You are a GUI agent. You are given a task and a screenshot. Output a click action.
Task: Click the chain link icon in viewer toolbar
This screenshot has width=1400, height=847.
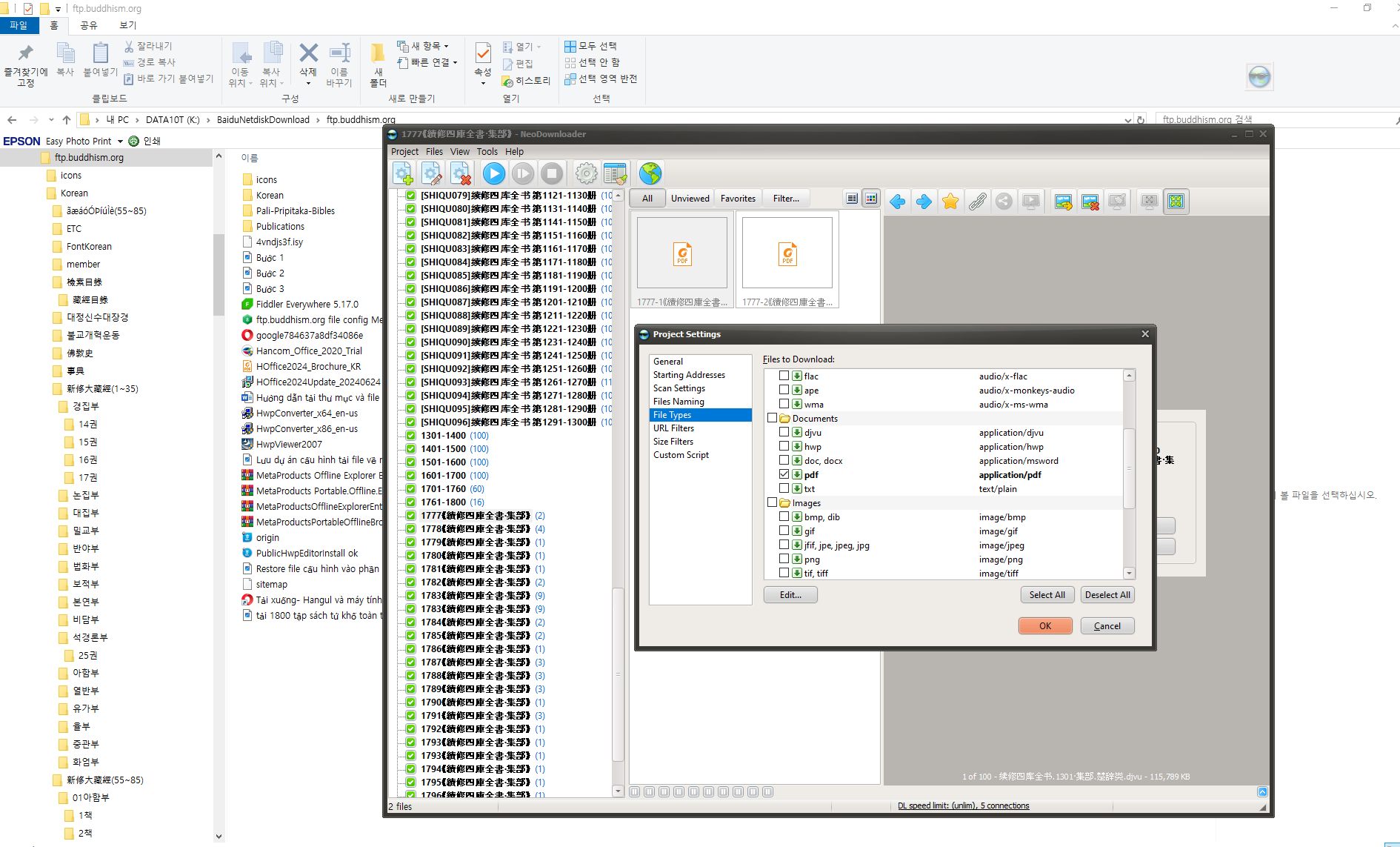pyautogui.click(x=977, y=202)
